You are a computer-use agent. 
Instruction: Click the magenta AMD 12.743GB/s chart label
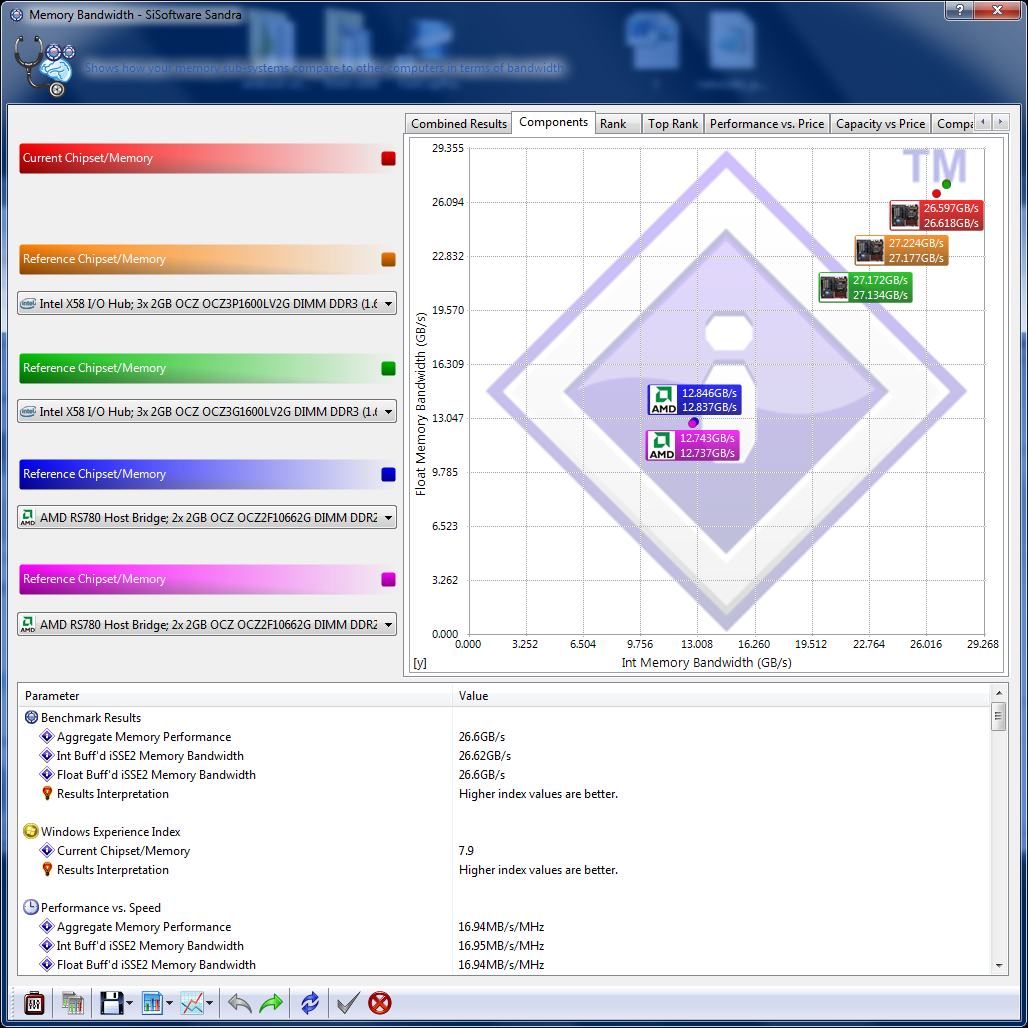(x=692, y=446)
